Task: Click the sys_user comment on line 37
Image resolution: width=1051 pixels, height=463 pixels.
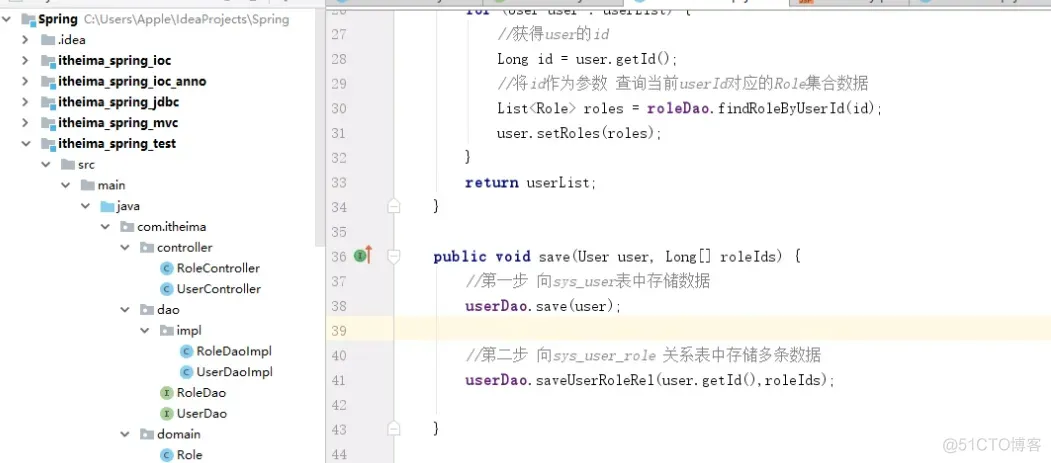Action: (587, 281)
